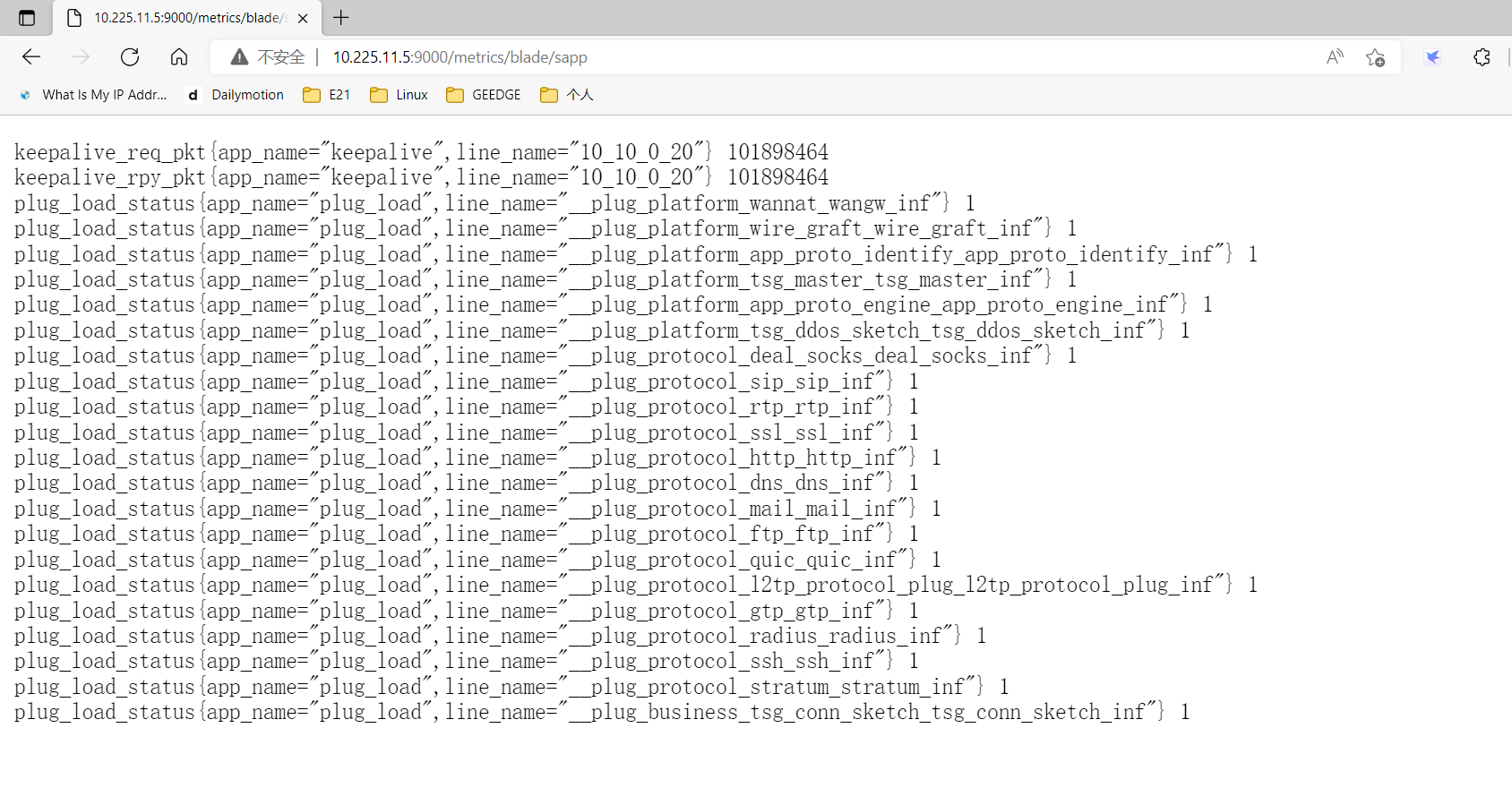This screenshot has height=788, width=1512.
Task: Open a new tab
Action: pos(341,18)
